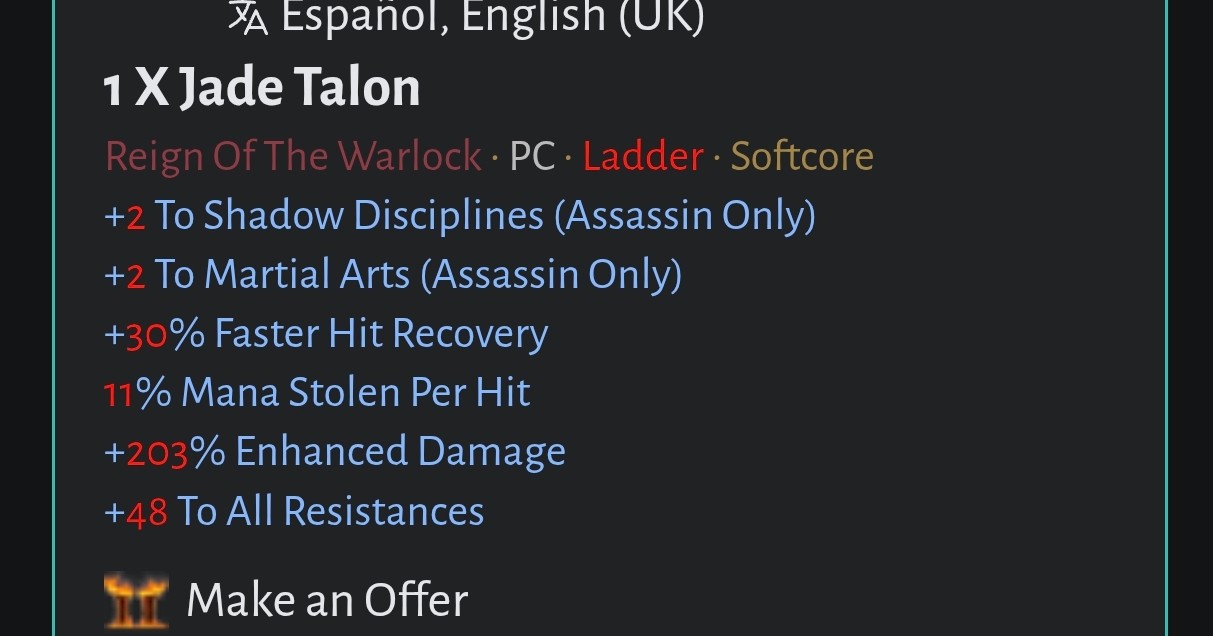Select "+2 To Martial Arts" stat
Screen dimensions: 1213x636
tap(392, 273)
